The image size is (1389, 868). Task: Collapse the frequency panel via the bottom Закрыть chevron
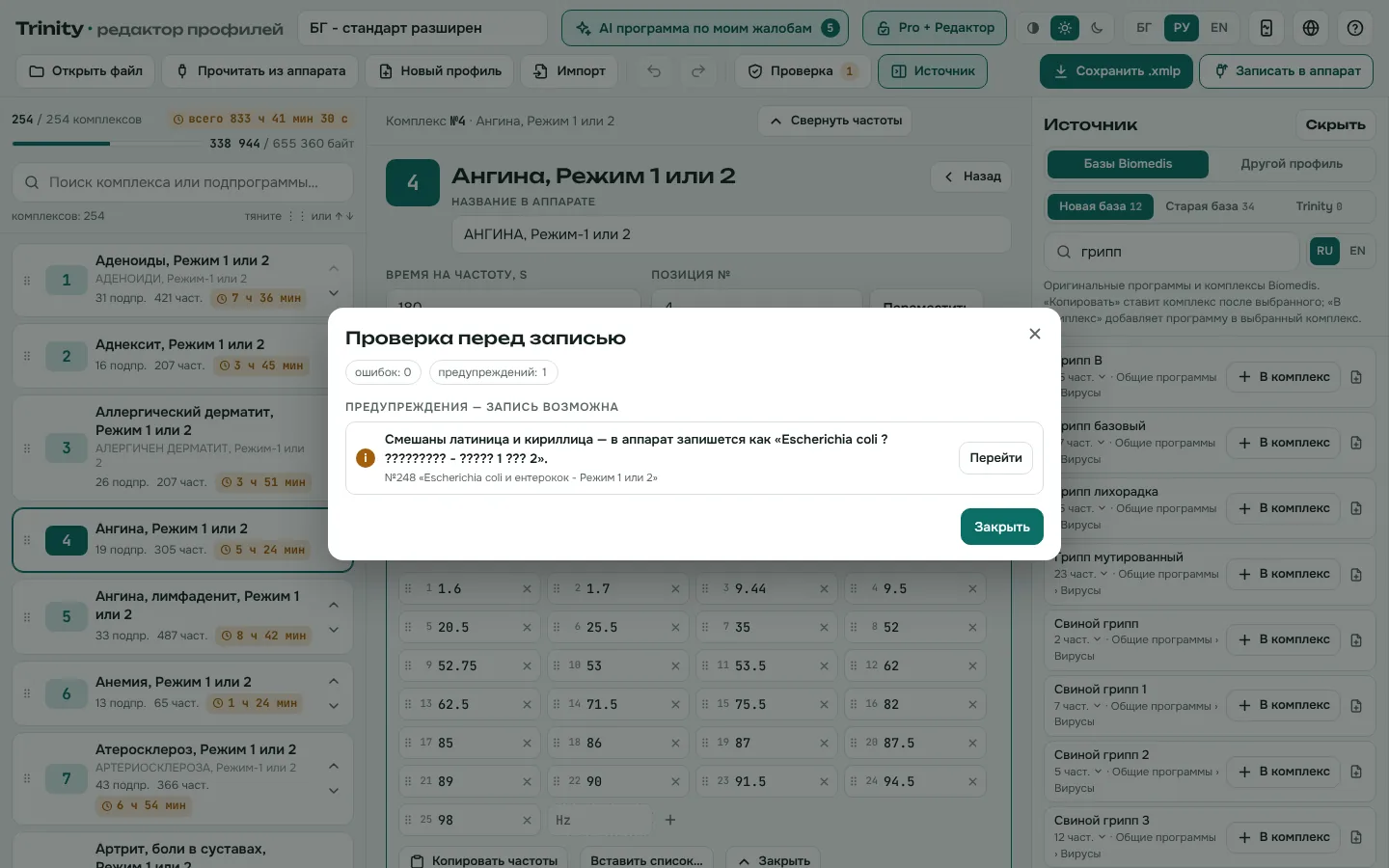tap(774, 860)
